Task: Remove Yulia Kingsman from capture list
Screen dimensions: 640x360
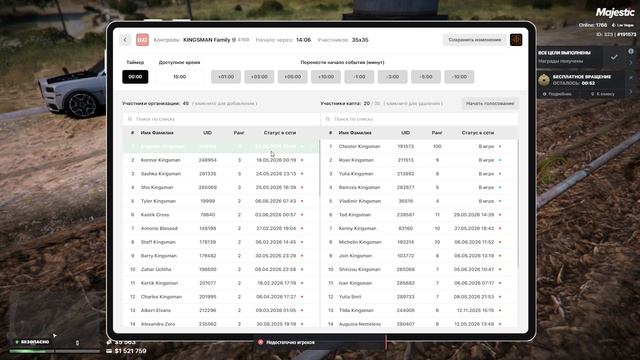Action: [x=419, y=174]
